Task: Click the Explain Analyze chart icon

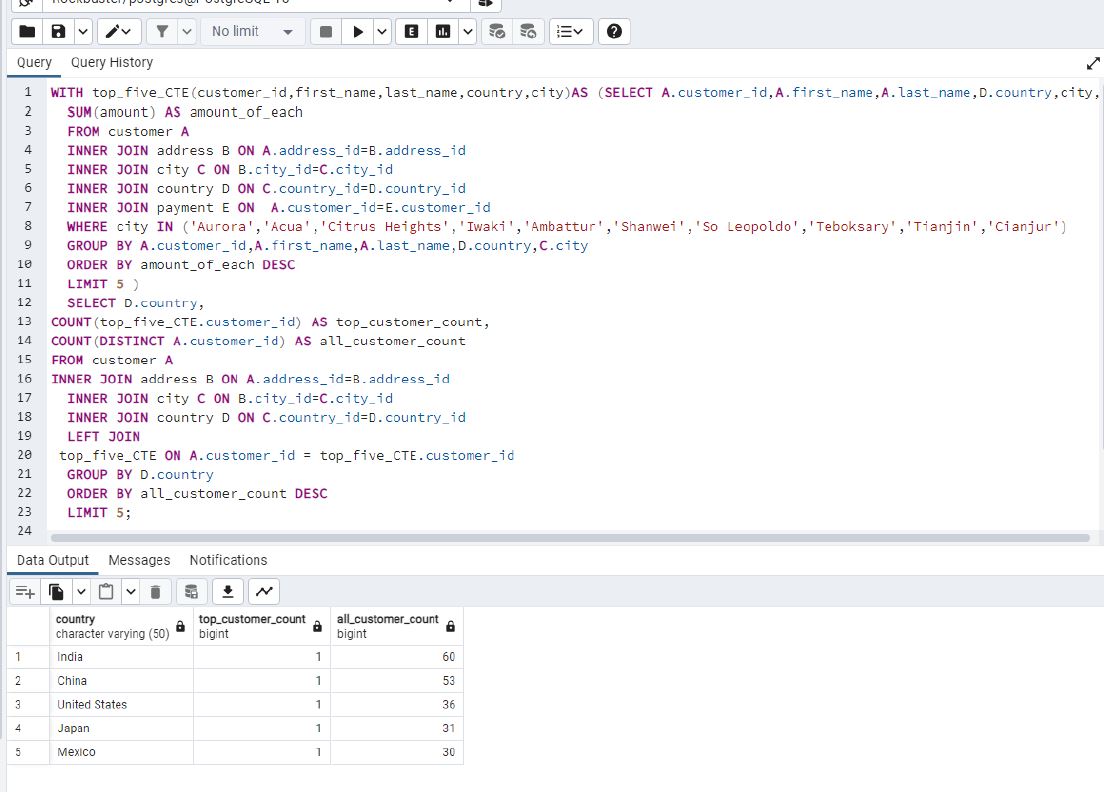Action: tap(442, 32)
